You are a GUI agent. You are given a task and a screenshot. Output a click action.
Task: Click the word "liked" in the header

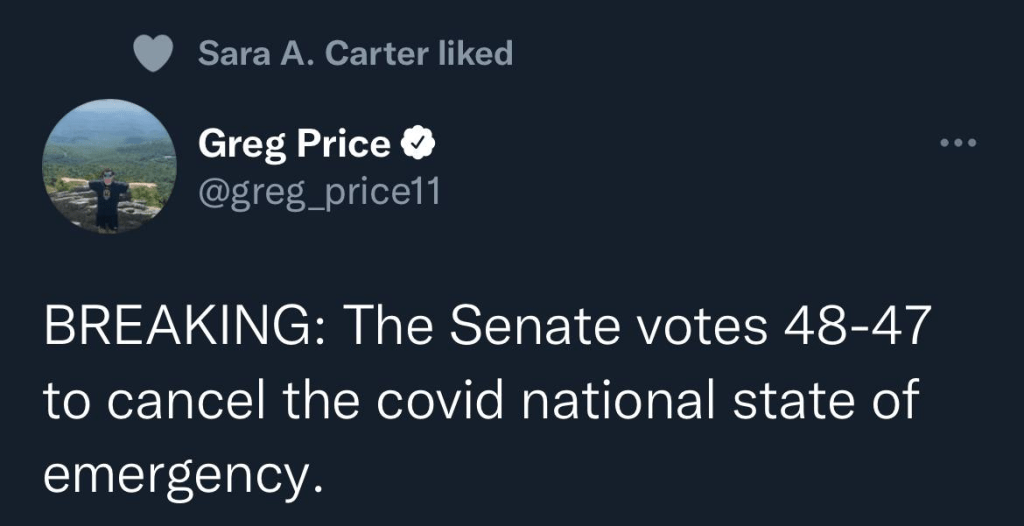coord(475,54)
